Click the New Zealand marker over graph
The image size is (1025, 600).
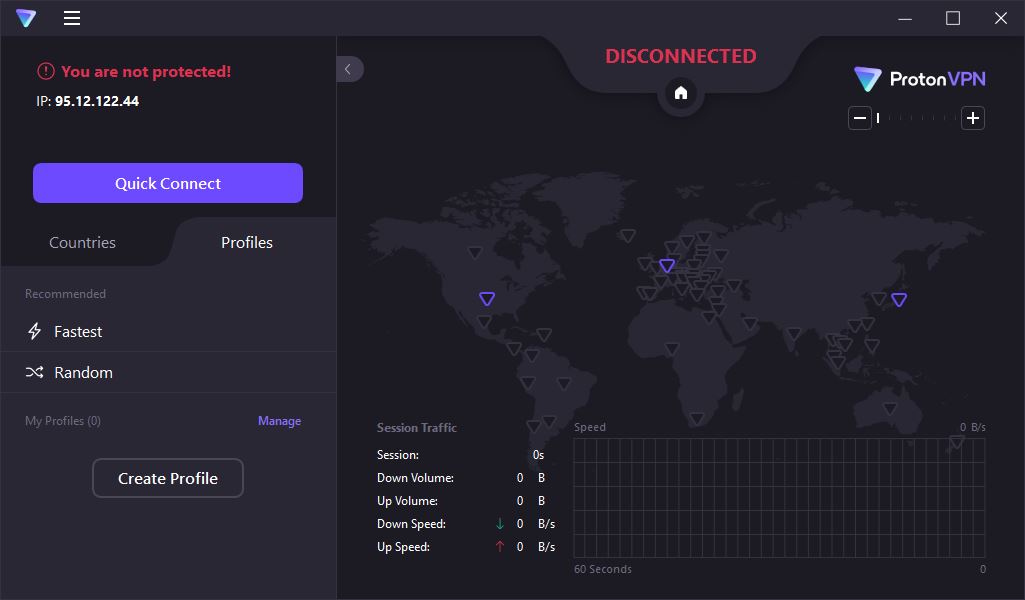(956, 442)
